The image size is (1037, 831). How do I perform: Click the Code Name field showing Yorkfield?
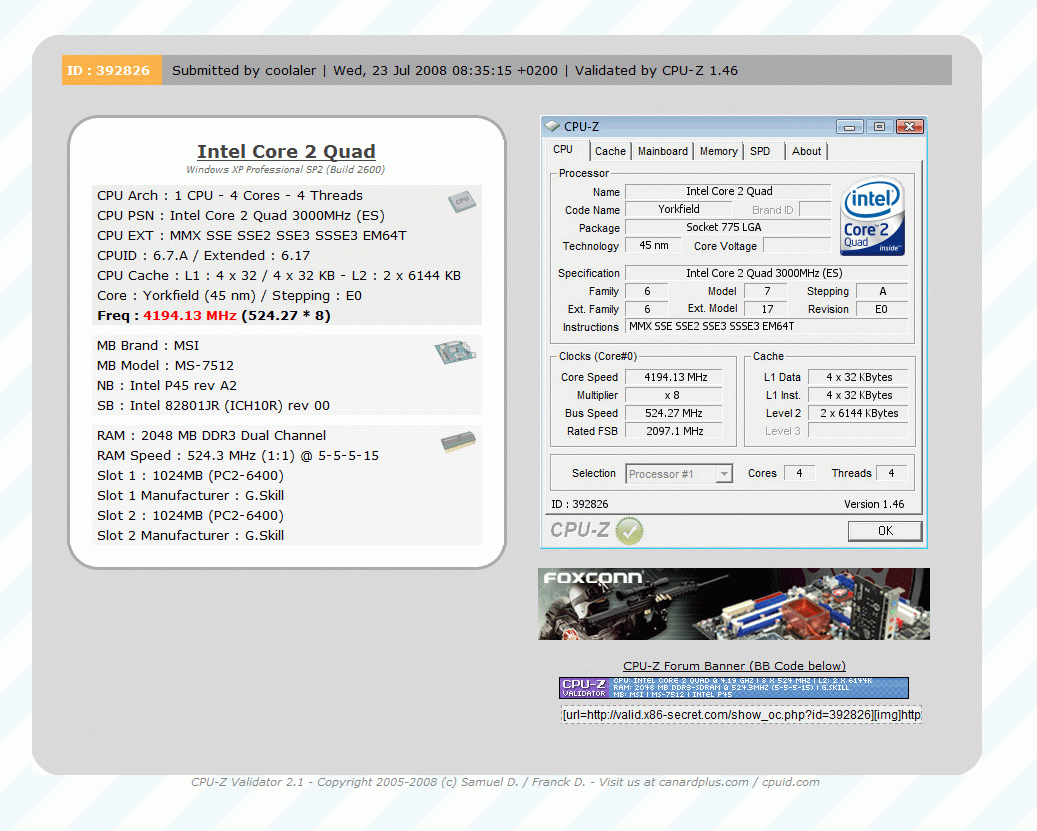click(x=679, y=210)
